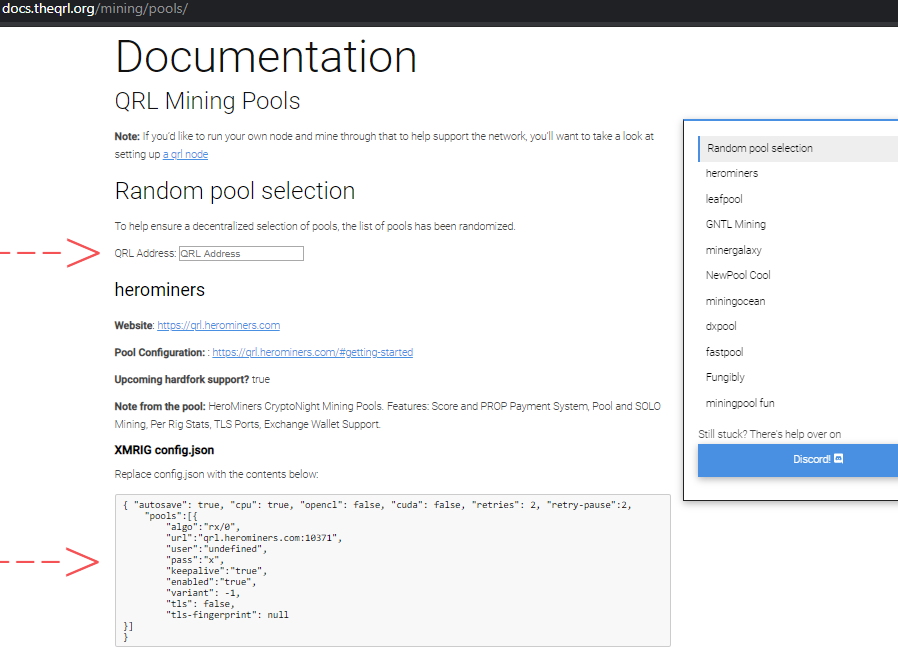Go to GNTL Mining sidebar entry

(x=736, y=224)
